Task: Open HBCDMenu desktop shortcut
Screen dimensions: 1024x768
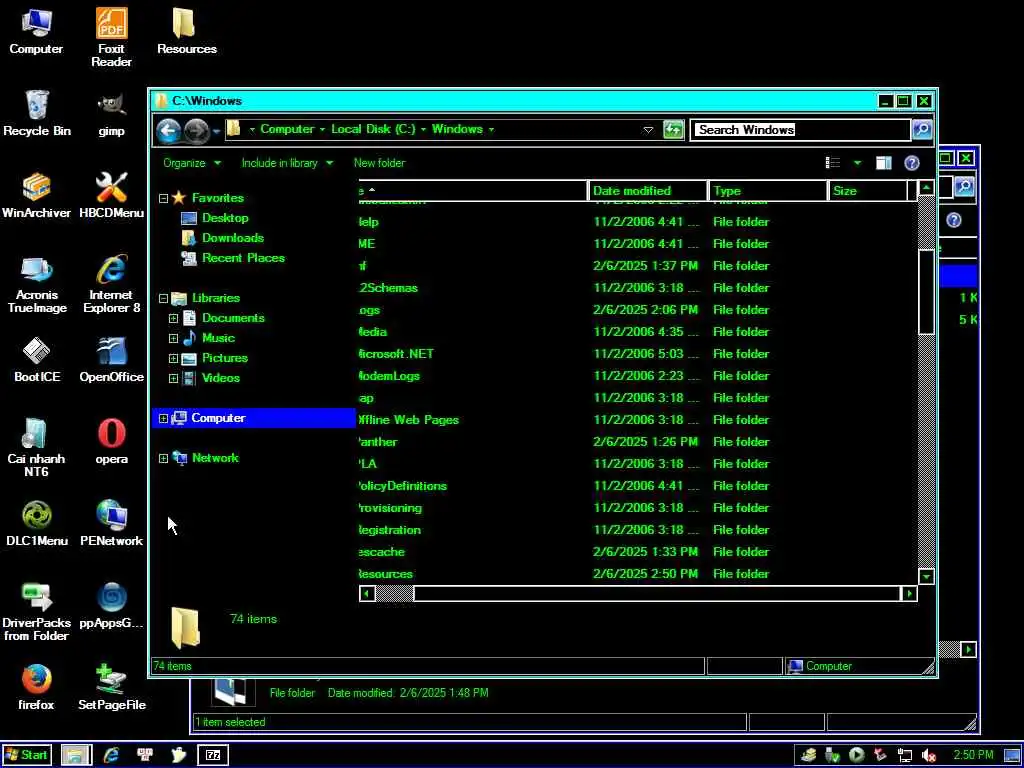Action: click(x=111, y=196)
